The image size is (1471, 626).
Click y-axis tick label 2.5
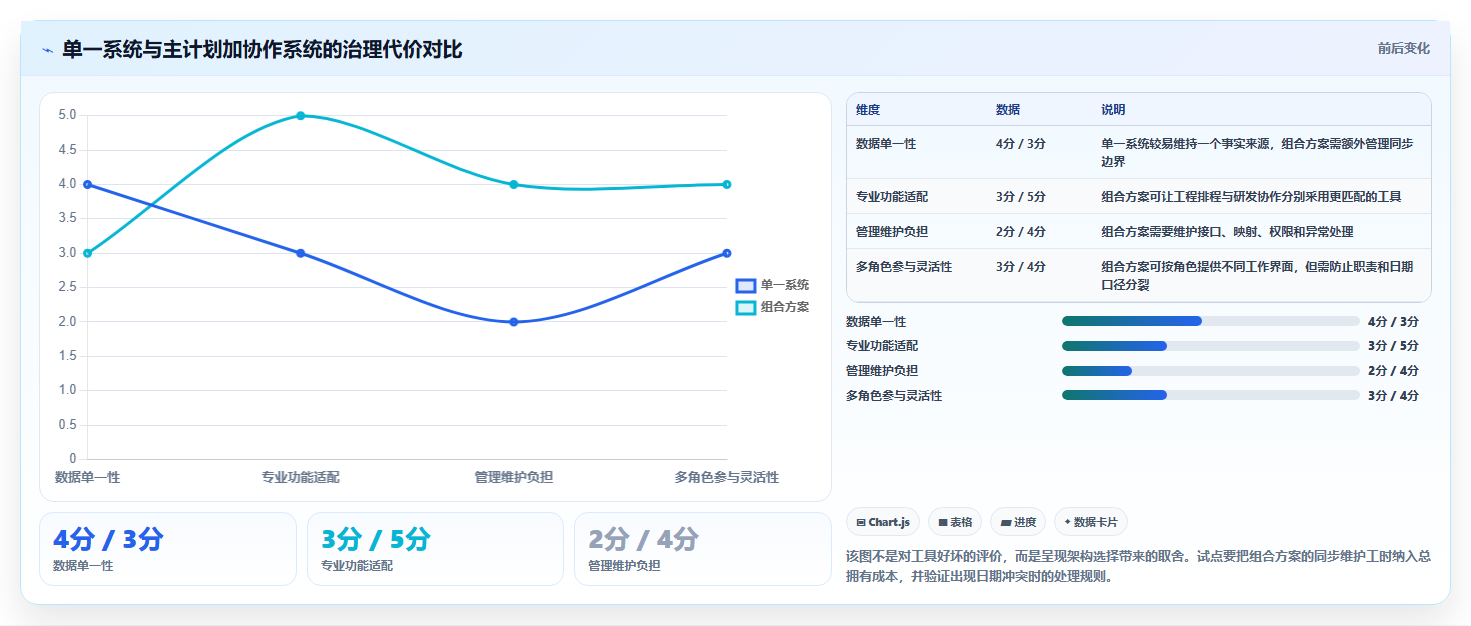point(68,287)
